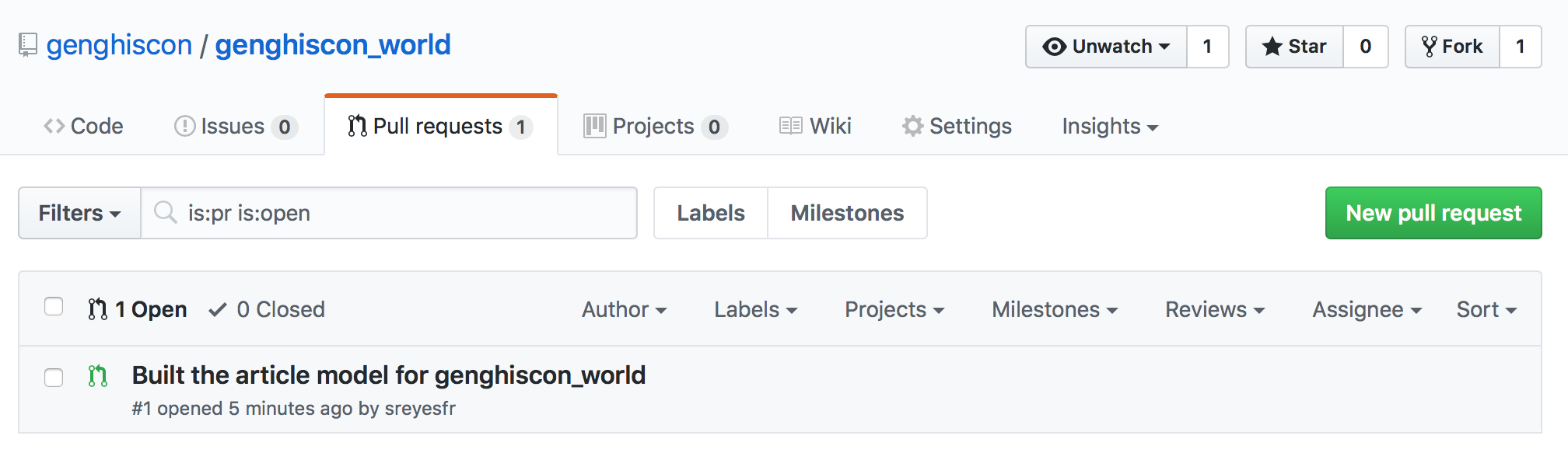Open the genghiscon owner link
This screenshot has width=1568, height=460.
tap(119, 45)
